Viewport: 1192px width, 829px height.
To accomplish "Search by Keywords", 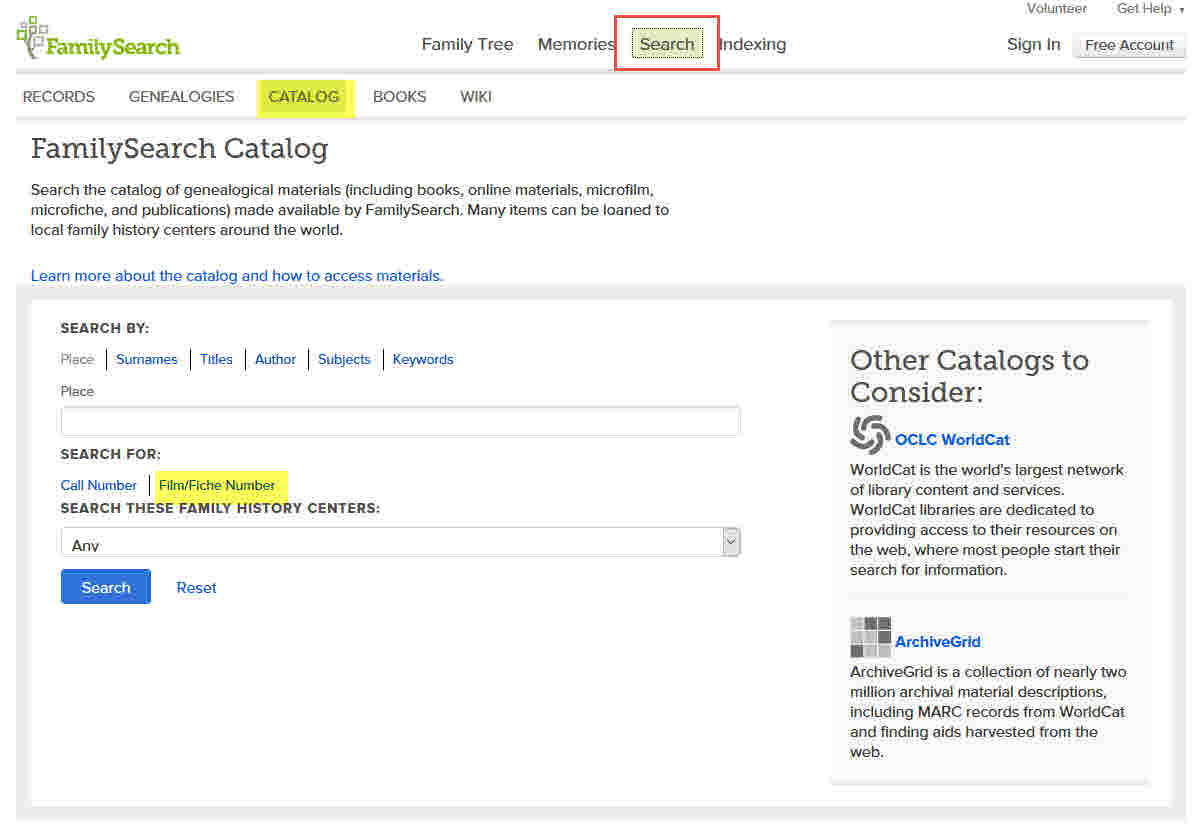I will click(423, 359).
